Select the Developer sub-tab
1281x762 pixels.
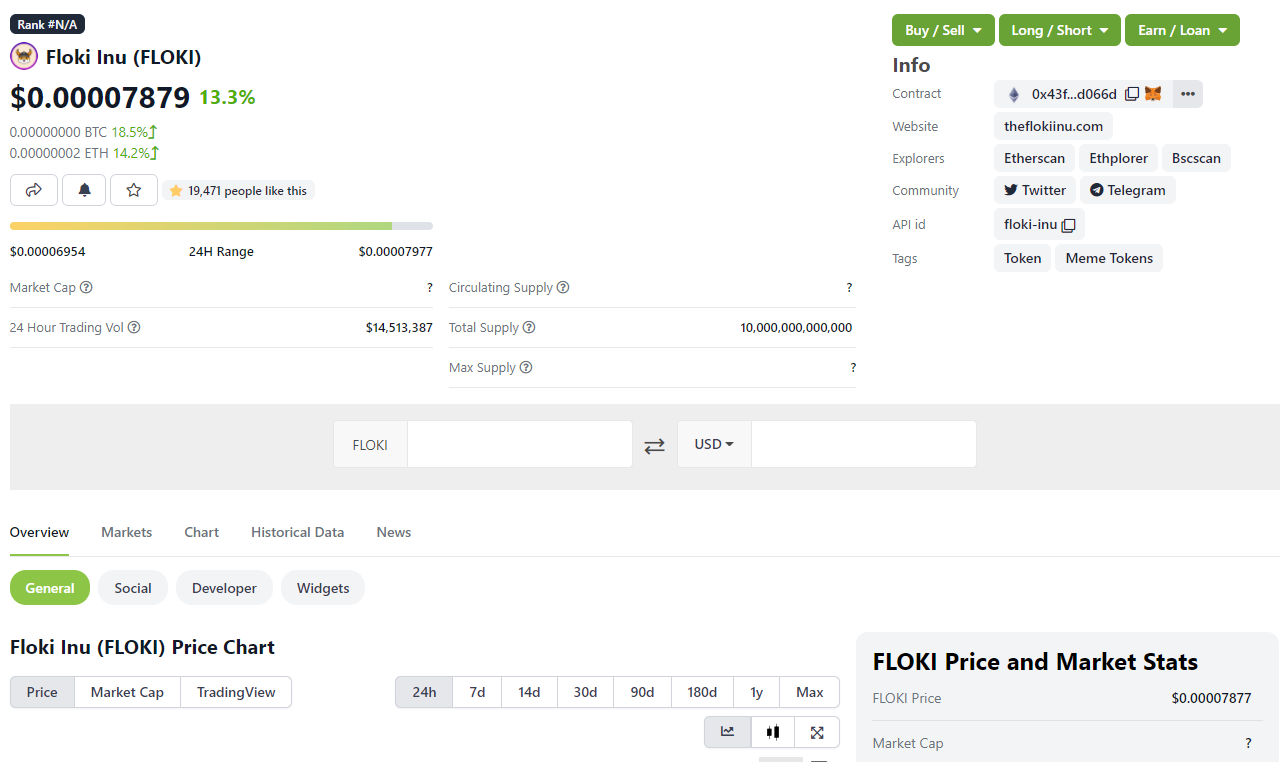pos(224,588)
